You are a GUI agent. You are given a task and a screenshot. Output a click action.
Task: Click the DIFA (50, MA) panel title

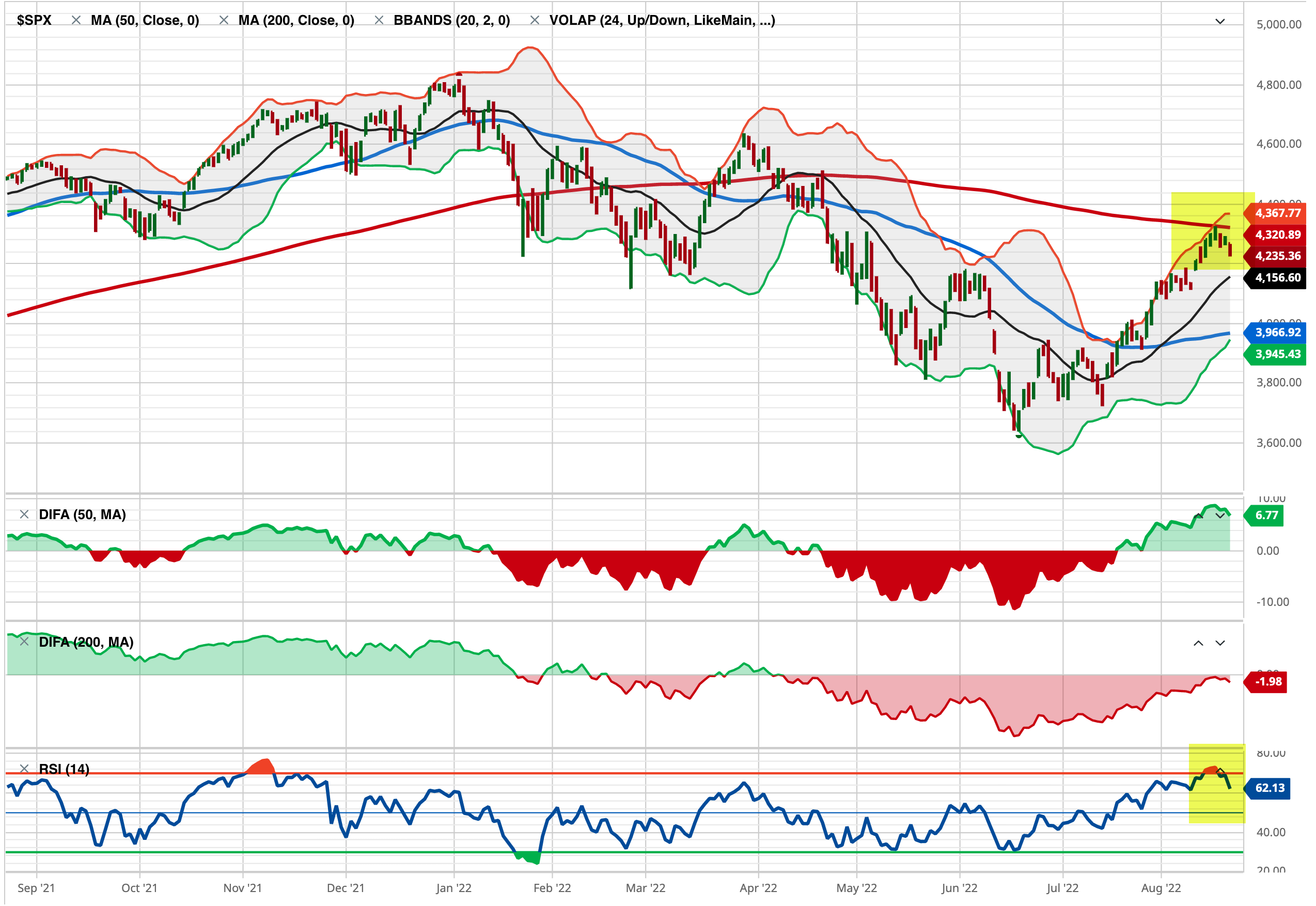(x=82, y=514)
